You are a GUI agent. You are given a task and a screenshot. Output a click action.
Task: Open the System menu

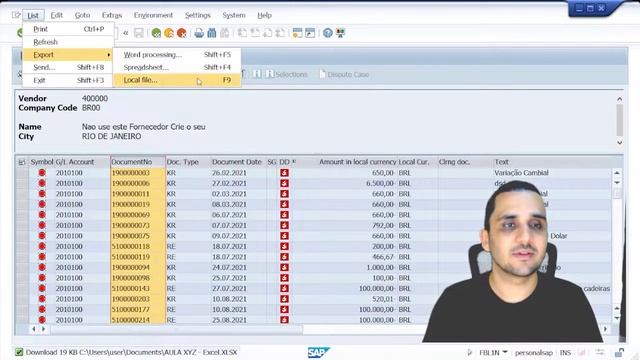click(x=234, y=16)
